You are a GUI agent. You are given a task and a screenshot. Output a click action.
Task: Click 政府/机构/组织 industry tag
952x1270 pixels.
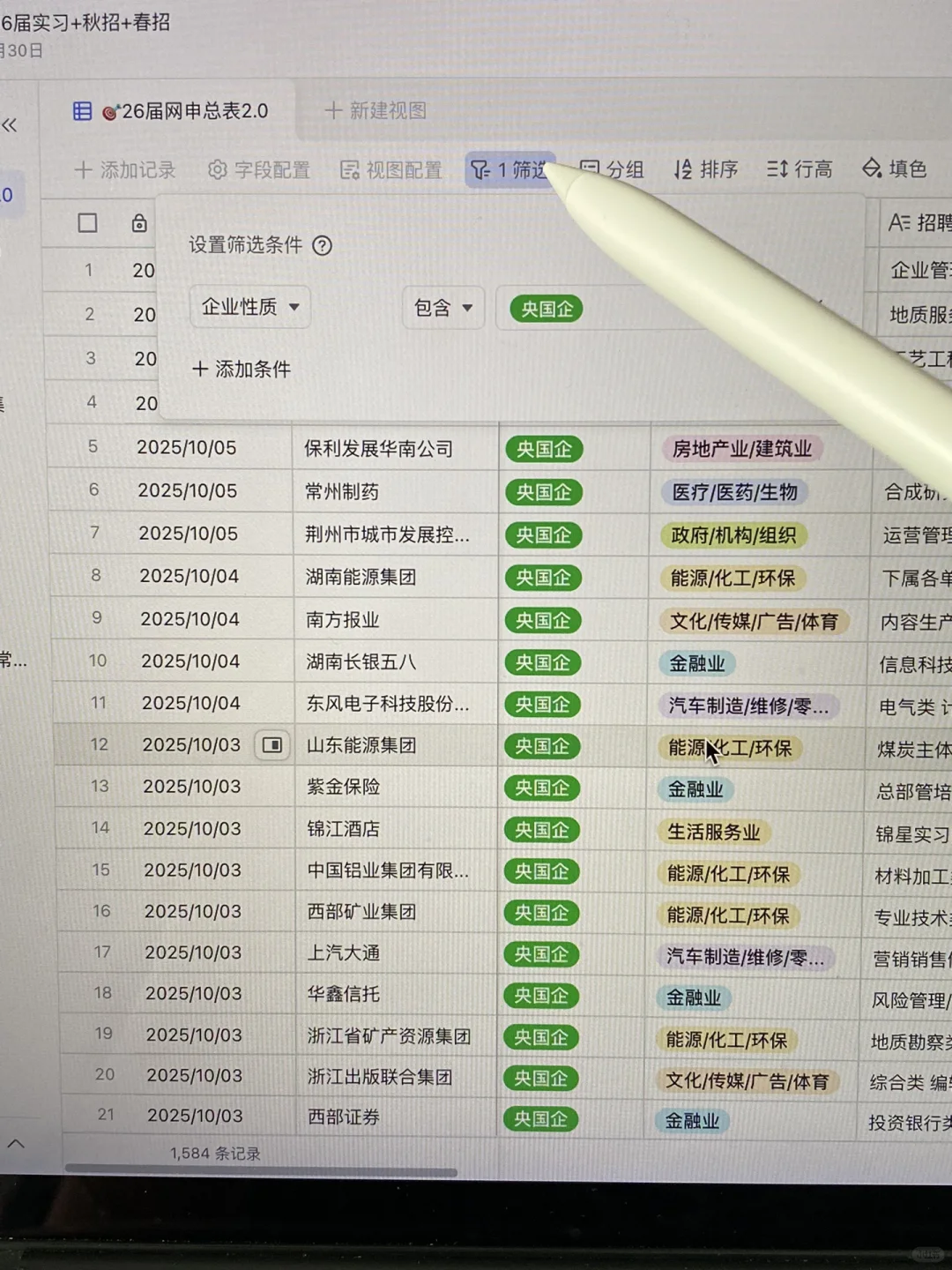733,535
